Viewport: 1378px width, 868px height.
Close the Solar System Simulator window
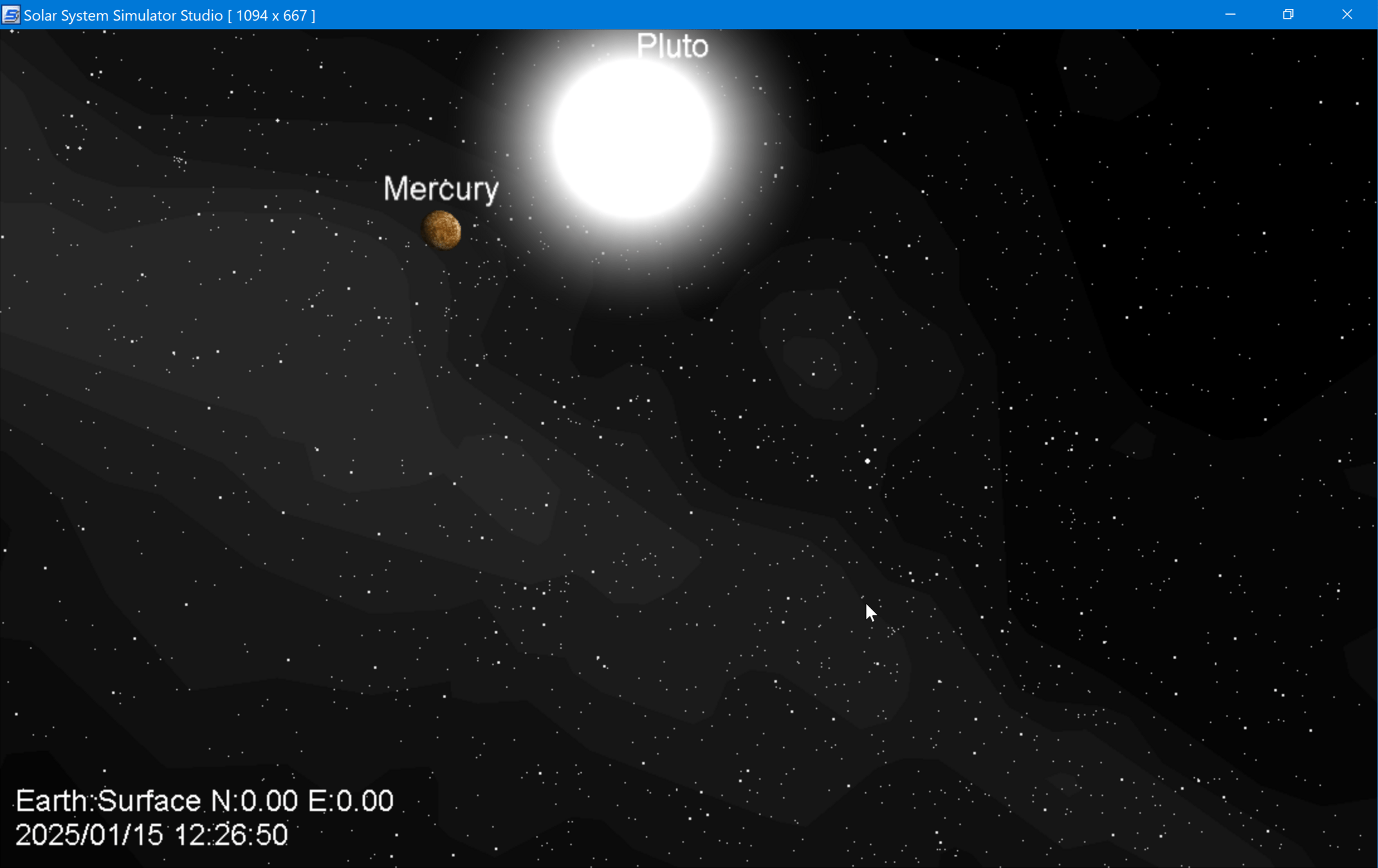[1346, 15]
